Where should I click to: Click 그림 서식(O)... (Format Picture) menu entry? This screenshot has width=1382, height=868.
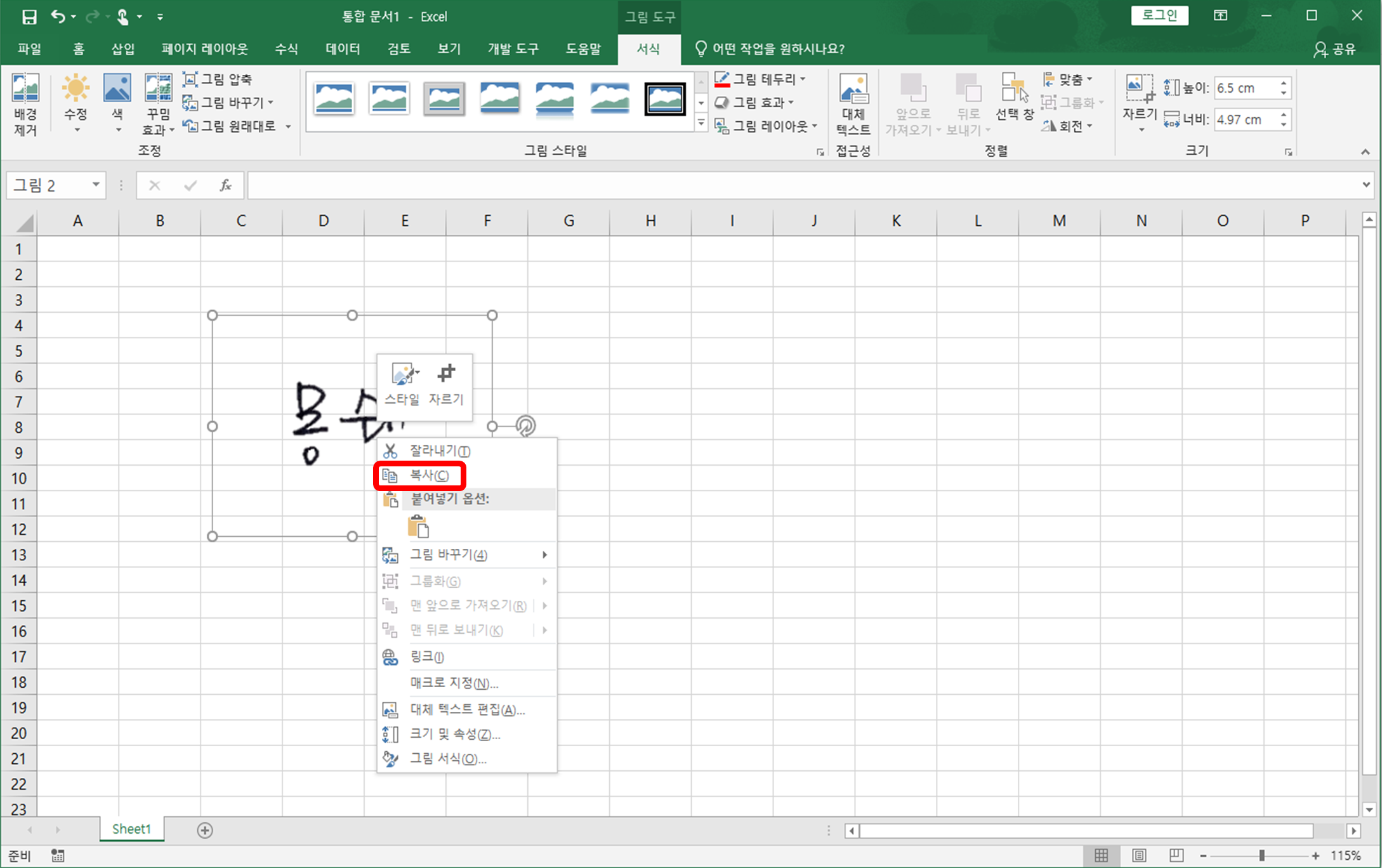point(448,759)
